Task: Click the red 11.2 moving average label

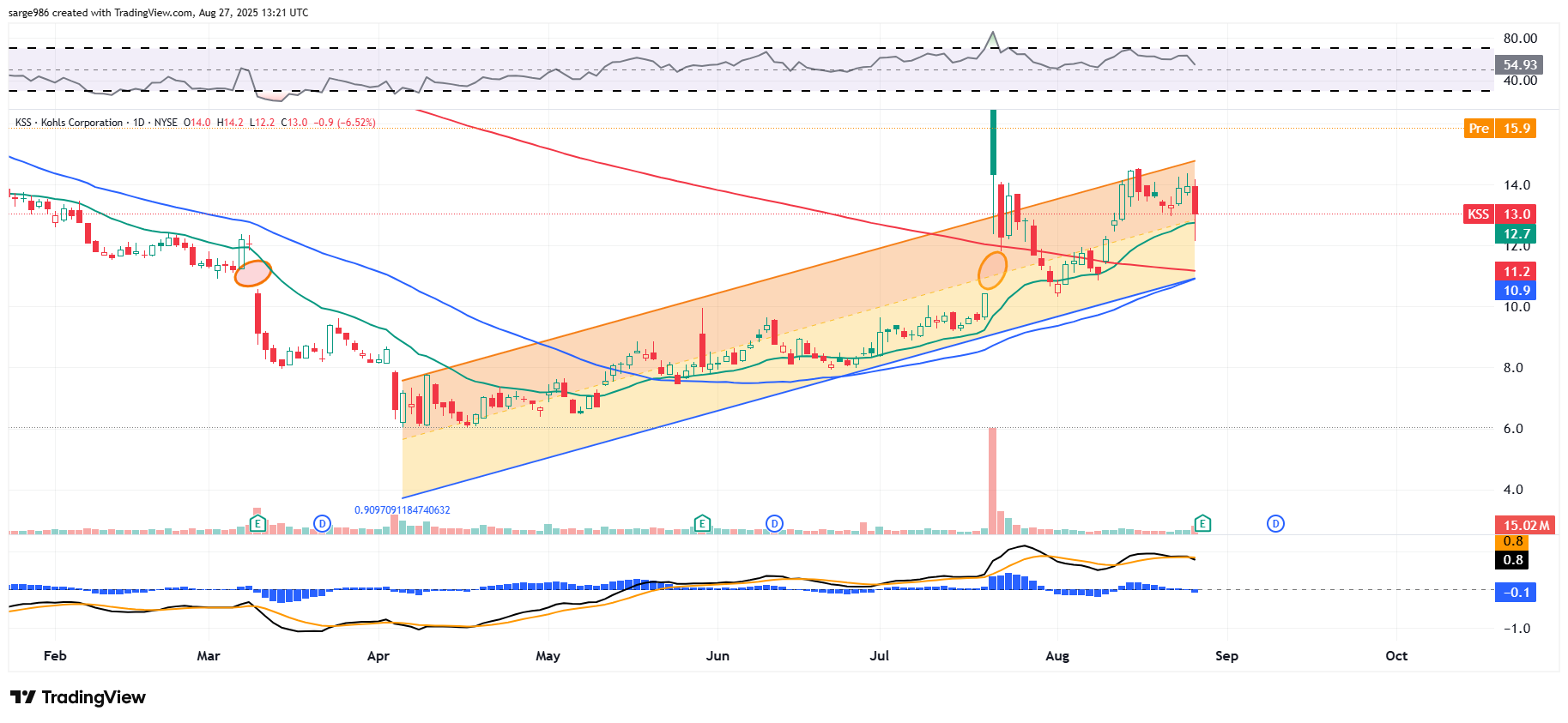Action: (x=1516, y=272)
